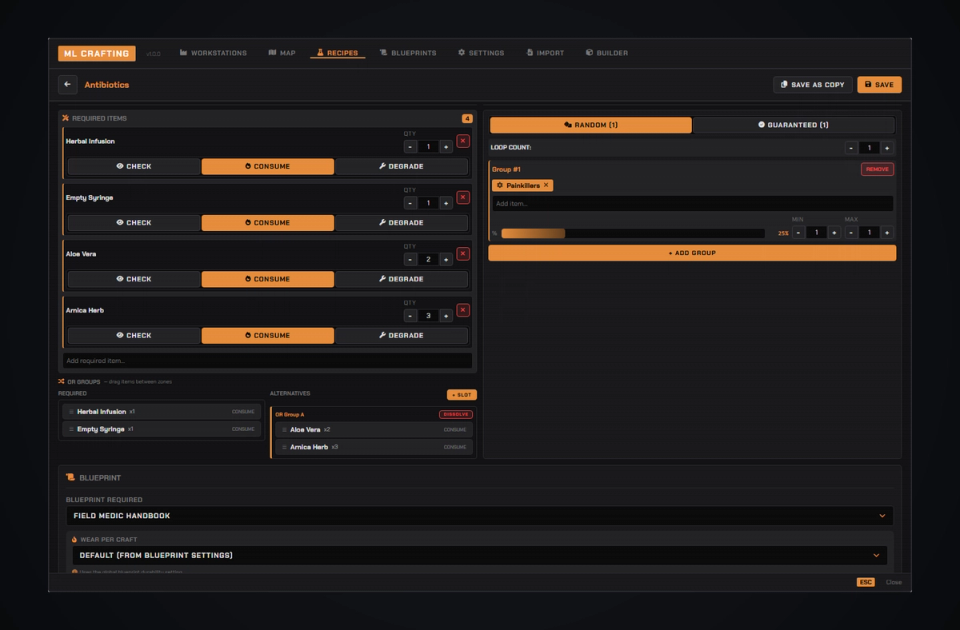Add a new random group
Image resolution: width=960 pixels, height=630 pixels.
click(692, 253)
